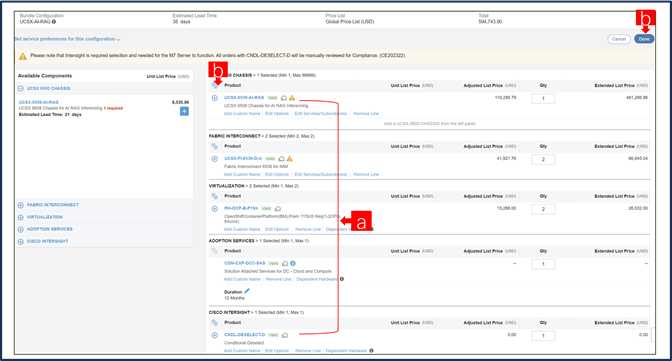Viewport: 672px width, 361px height.
Task: Click the pencil icon next to Duration
Action: click(247, 291)
